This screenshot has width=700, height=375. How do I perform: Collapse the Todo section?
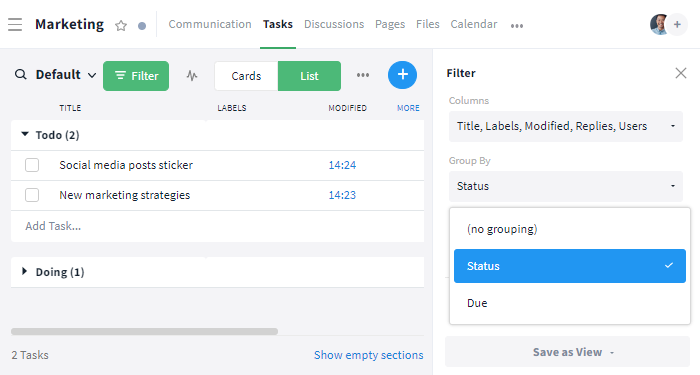coord(25,134)
